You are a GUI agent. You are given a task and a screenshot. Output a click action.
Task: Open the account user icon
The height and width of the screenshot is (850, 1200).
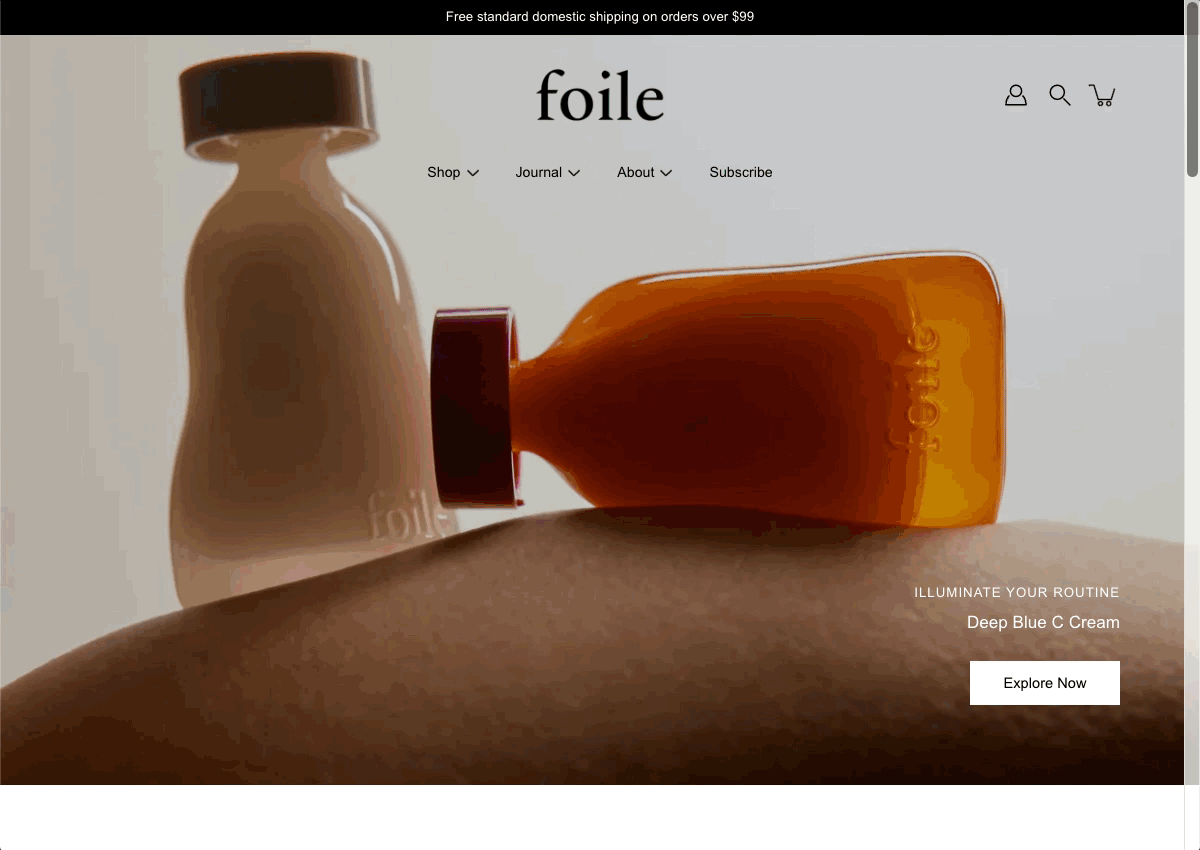[1016, 95]
